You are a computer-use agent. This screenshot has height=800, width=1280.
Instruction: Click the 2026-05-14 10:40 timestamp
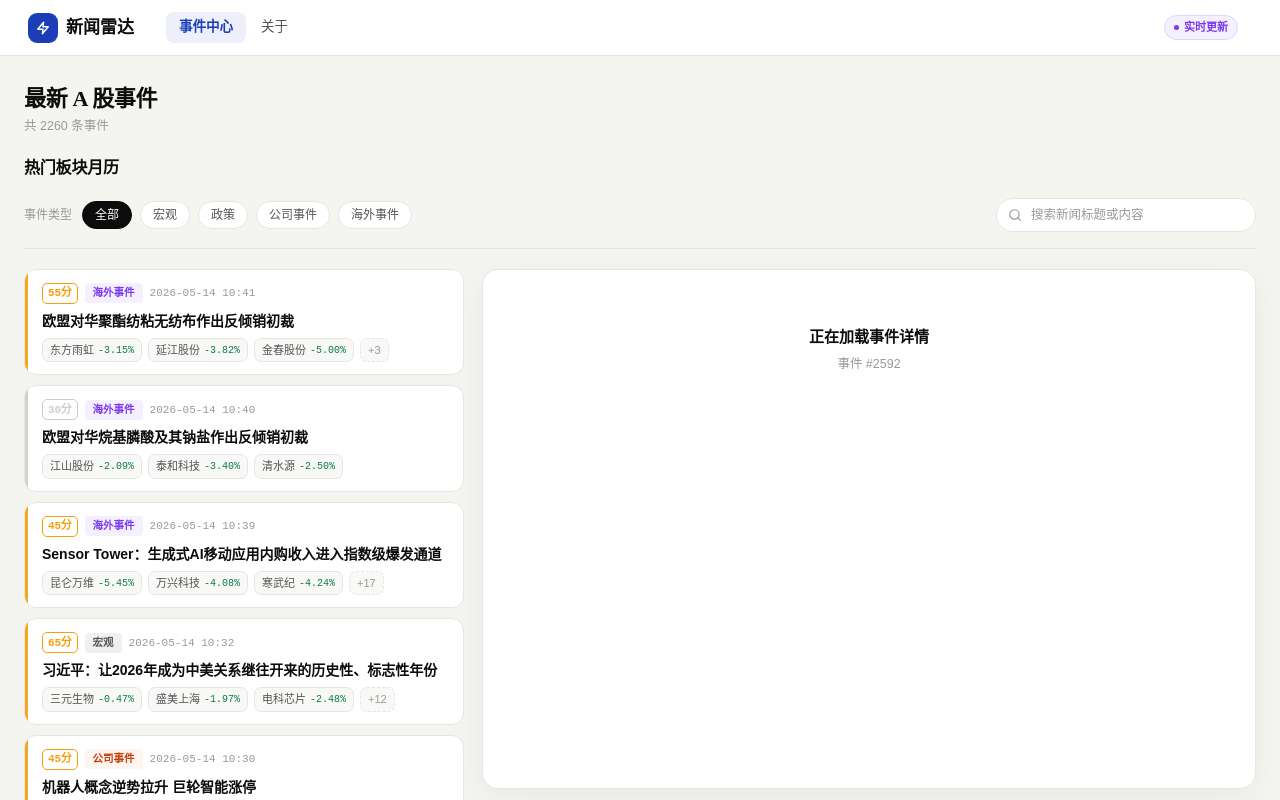point(202,409)
